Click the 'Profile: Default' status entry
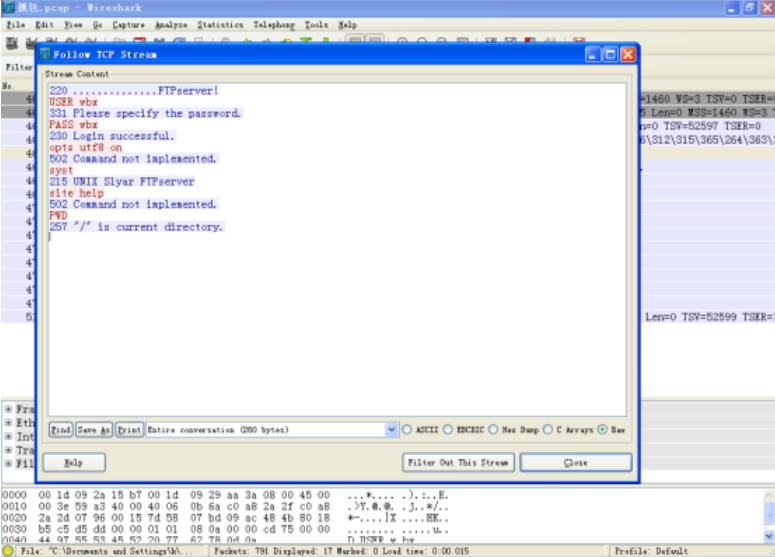775x557 pixels. pos(651,551)
